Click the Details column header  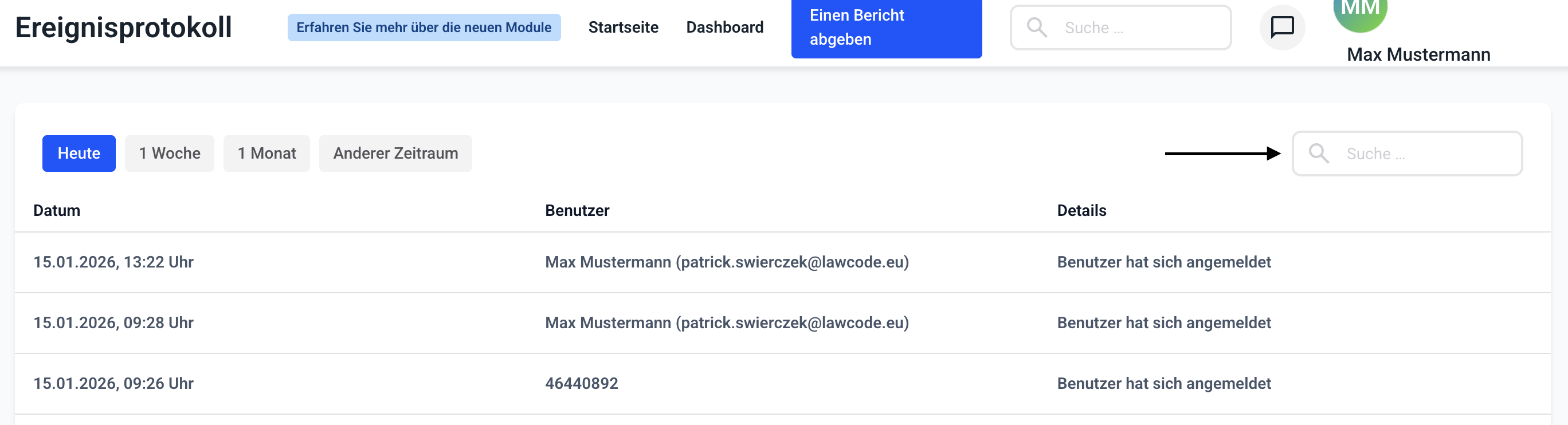point(1081,210)
